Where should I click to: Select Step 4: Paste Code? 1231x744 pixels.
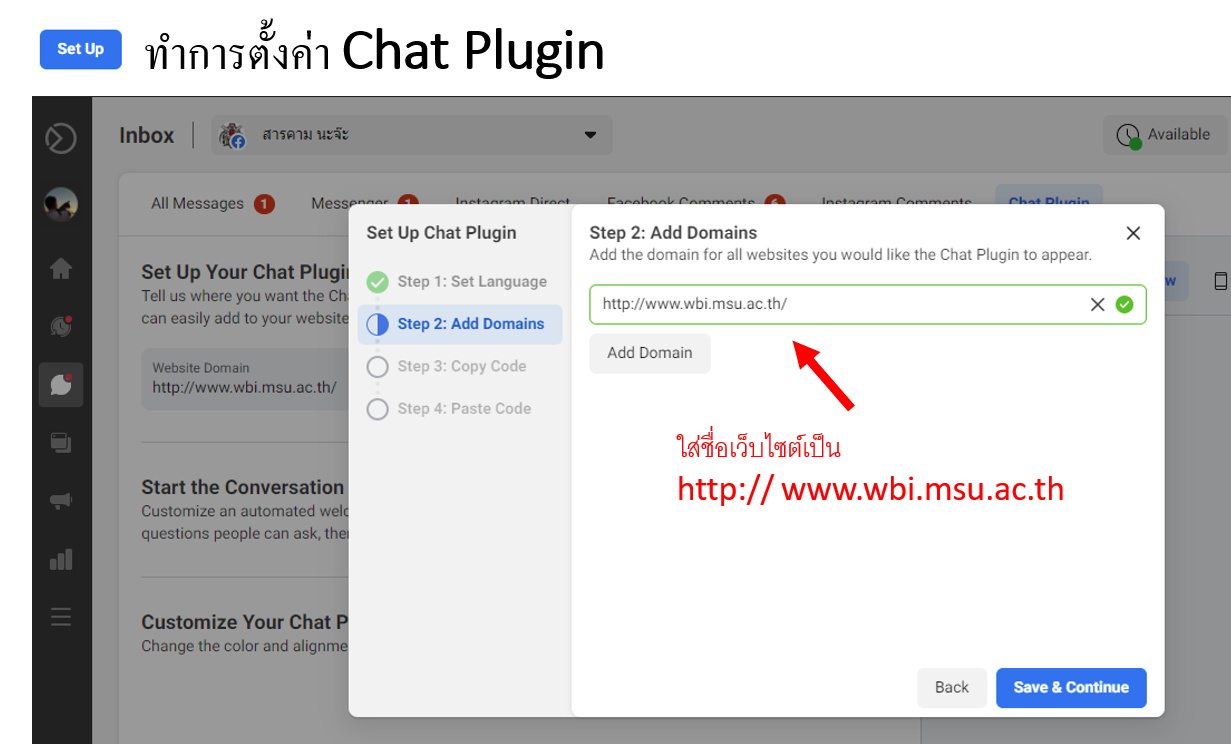point(460,409)
